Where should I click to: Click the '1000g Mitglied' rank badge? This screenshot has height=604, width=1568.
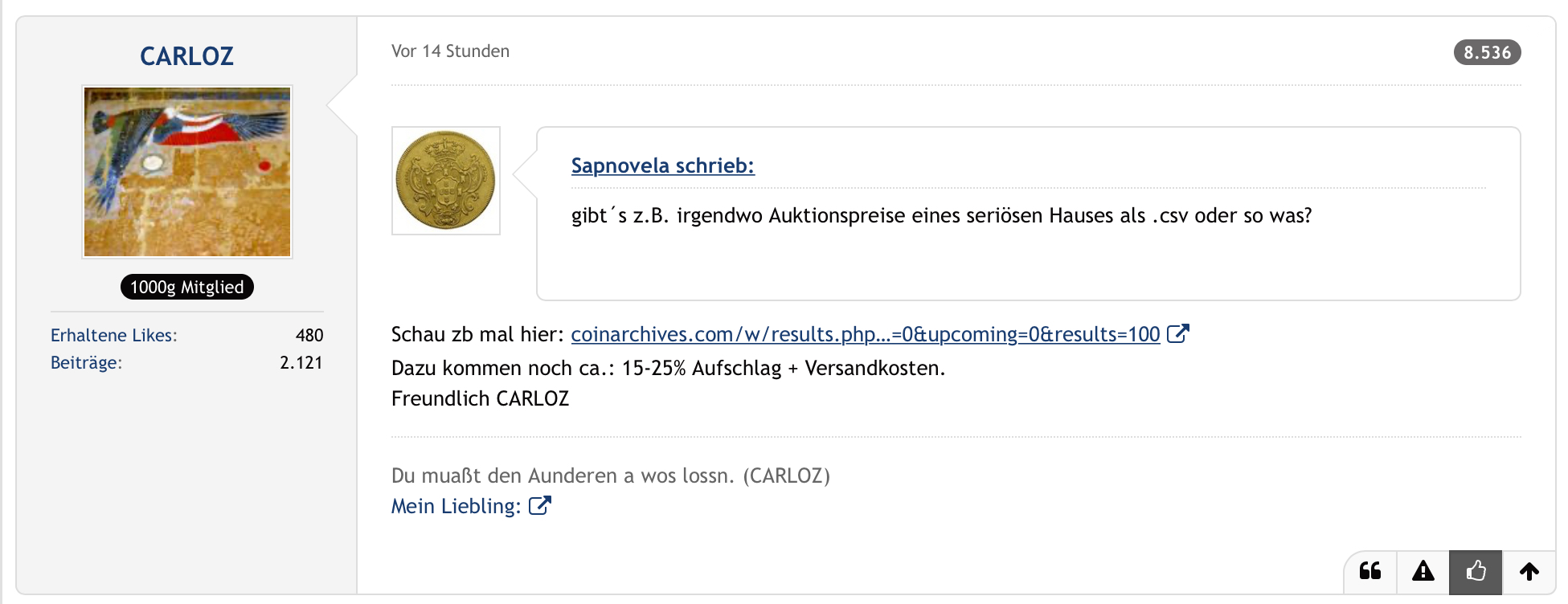click(187, 288)
